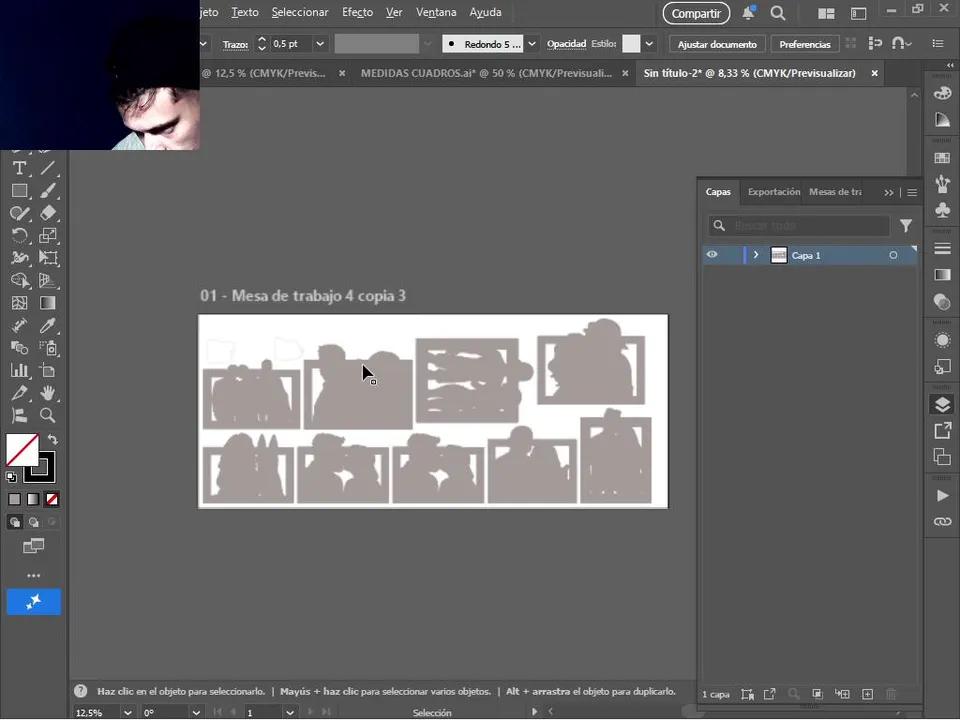This screenshot has width=960, height=720.
Task: Open the Texto menu
Action: coord(245,12)
